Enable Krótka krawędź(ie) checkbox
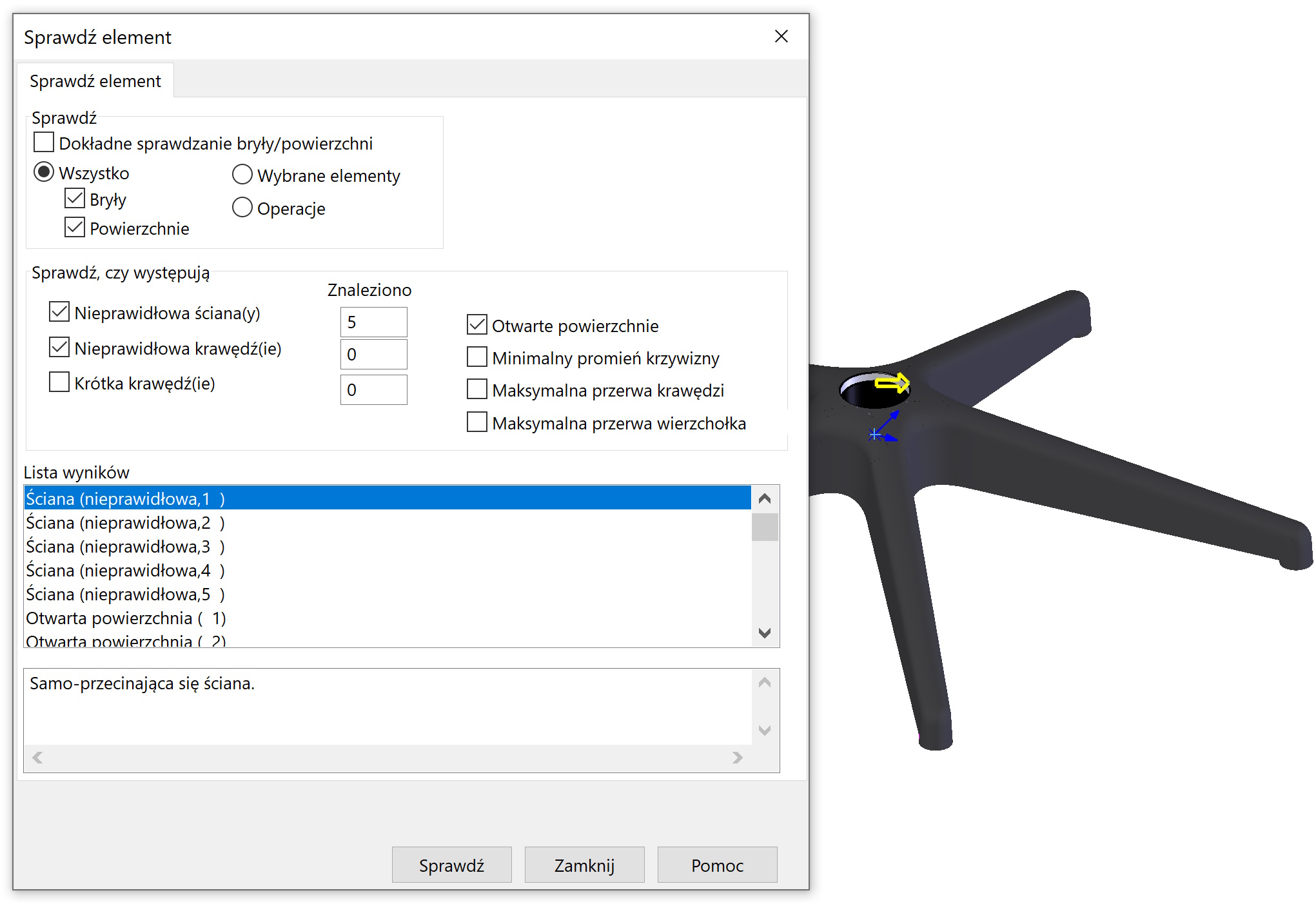The width and height of the screenshot is (1316, 904). 59,382
